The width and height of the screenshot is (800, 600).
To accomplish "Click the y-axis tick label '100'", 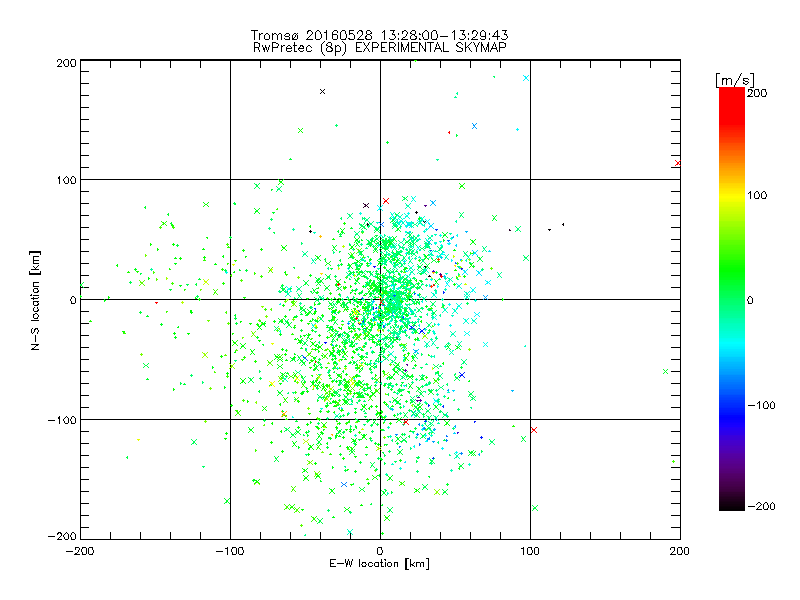I will (66, 180).
